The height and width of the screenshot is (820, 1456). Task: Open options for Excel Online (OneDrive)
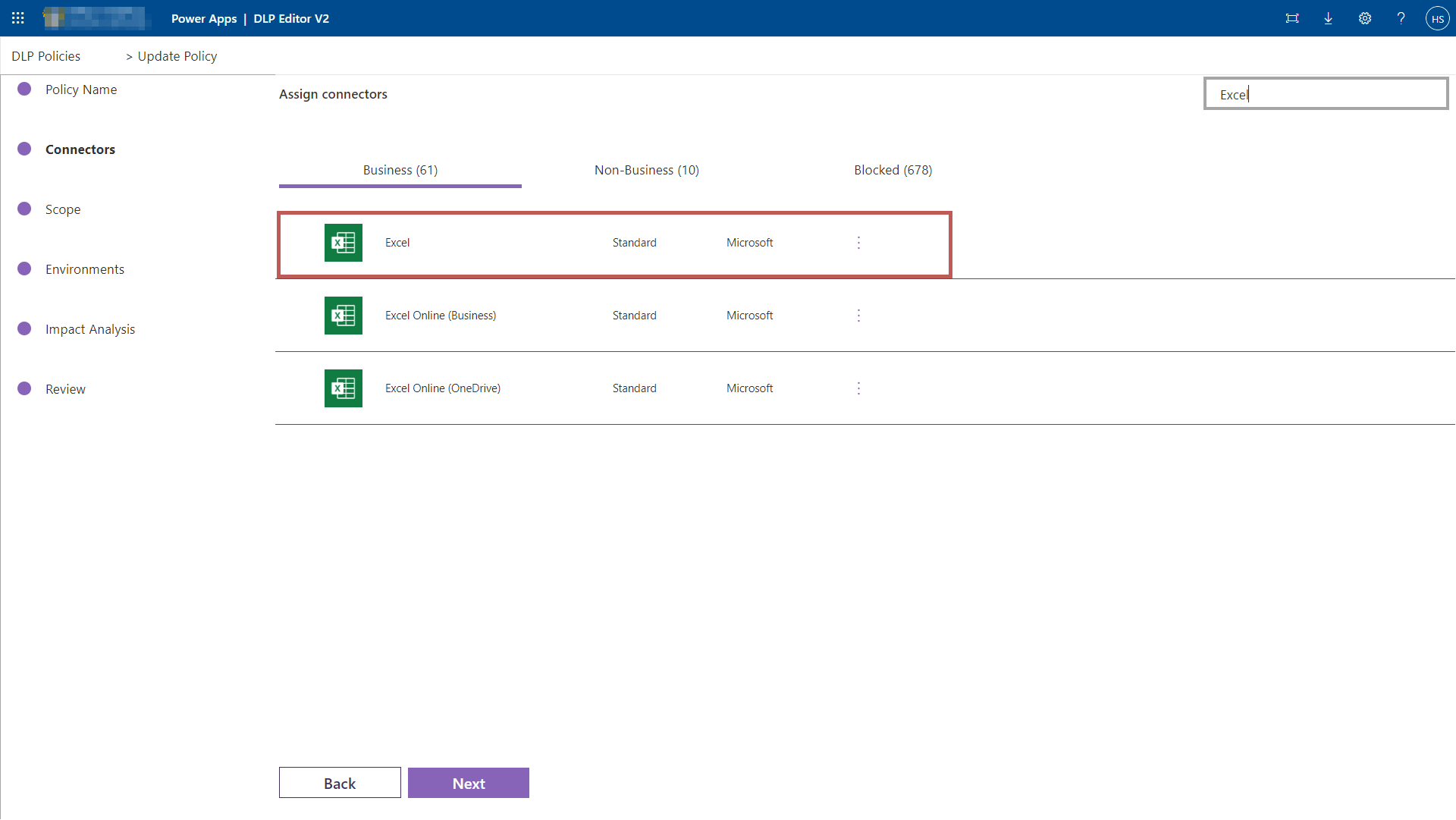(x=858, y=388)
